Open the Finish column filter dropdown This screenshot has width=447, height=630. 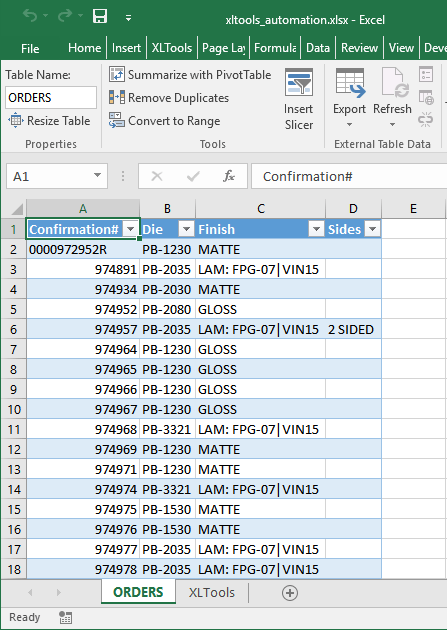[x=316, y=229]
